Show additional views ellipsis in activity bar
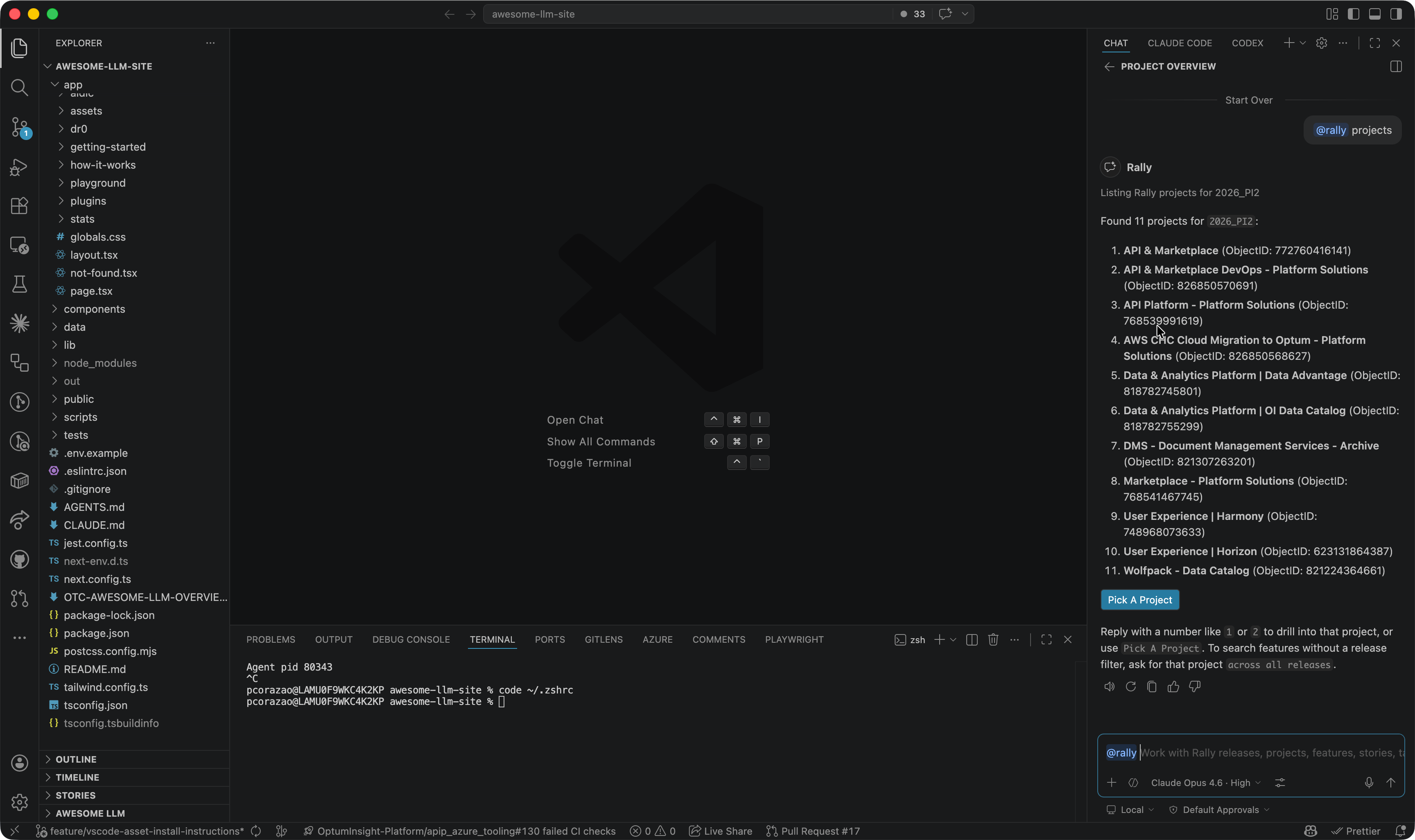 point(19,638)
